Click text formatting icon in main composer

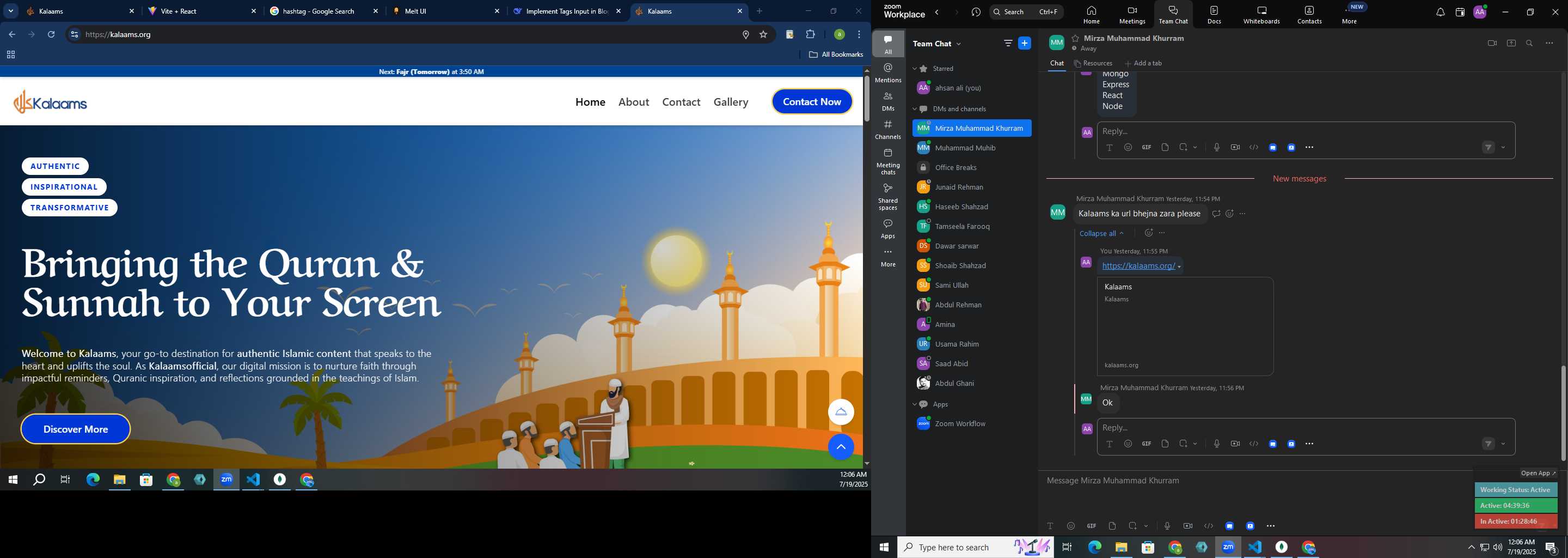coord(1050,526)
